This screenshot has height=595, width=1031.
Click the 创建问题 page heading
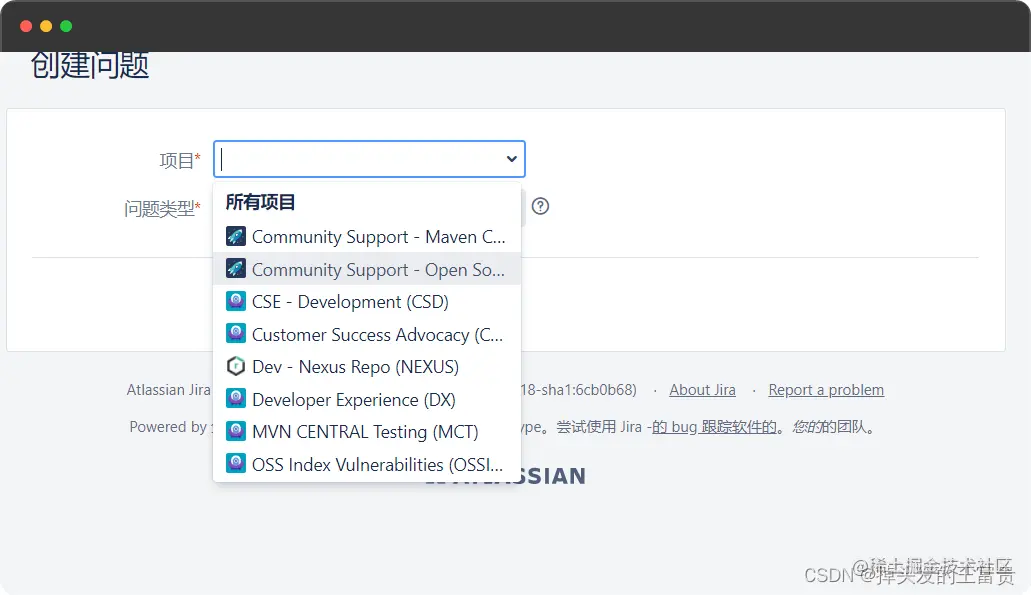click(x=90, y=65)
